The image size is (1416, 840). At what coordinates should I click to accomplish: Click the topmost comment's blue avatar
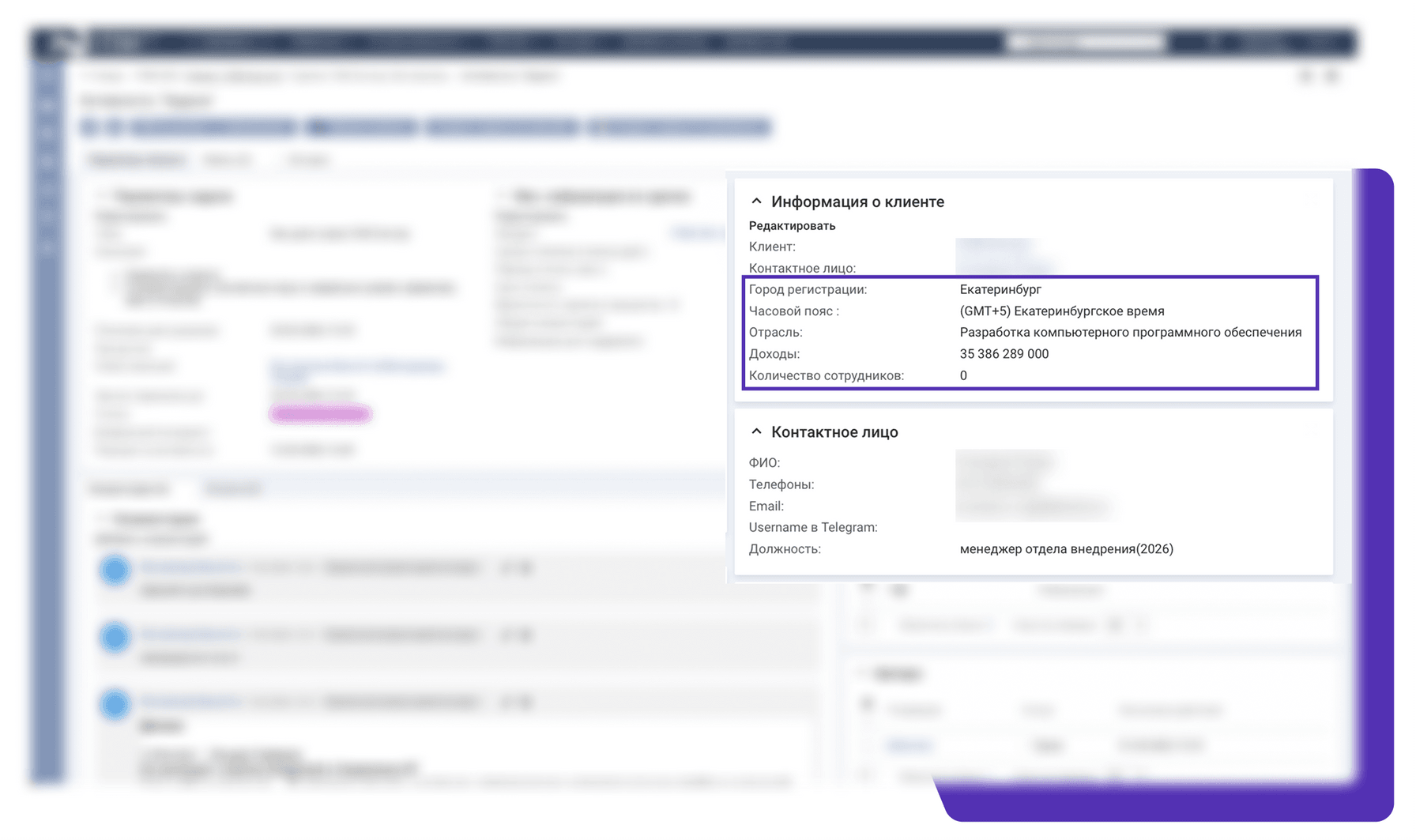point(115,570)
